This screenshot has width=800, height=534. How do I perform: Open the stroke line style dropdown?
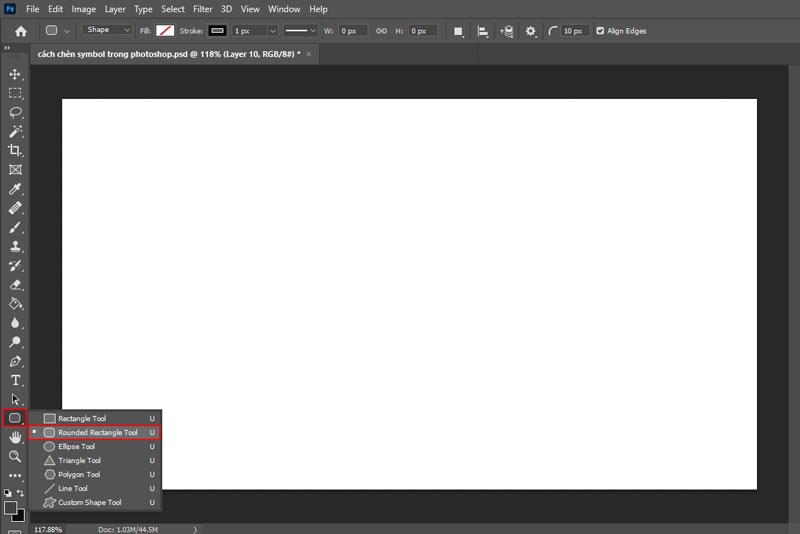pos(300,31)
